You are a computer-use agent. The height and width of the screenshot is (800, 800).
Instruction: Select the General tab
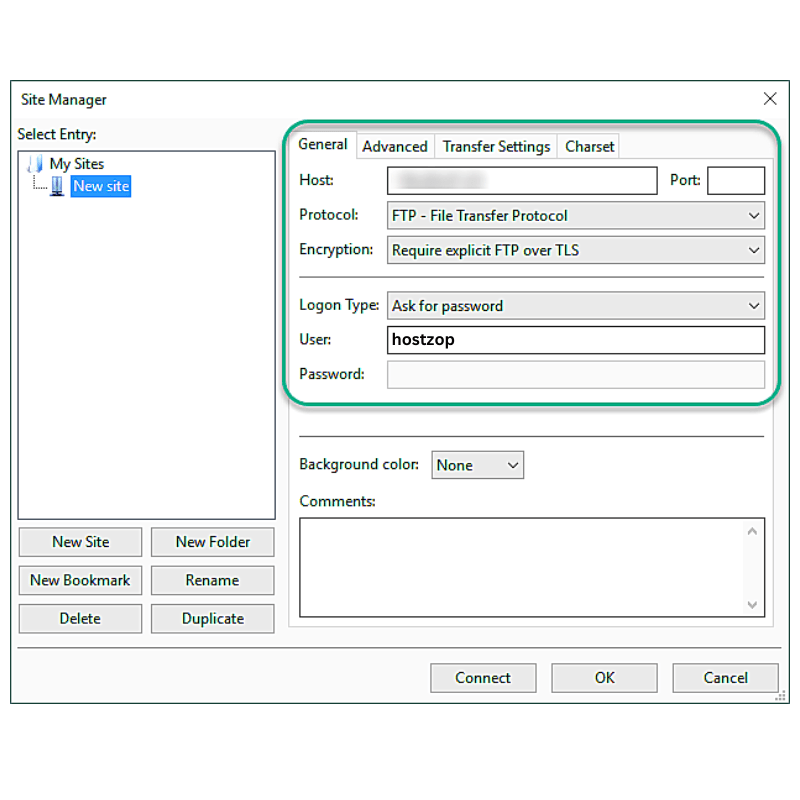click(x=323, y=144)
